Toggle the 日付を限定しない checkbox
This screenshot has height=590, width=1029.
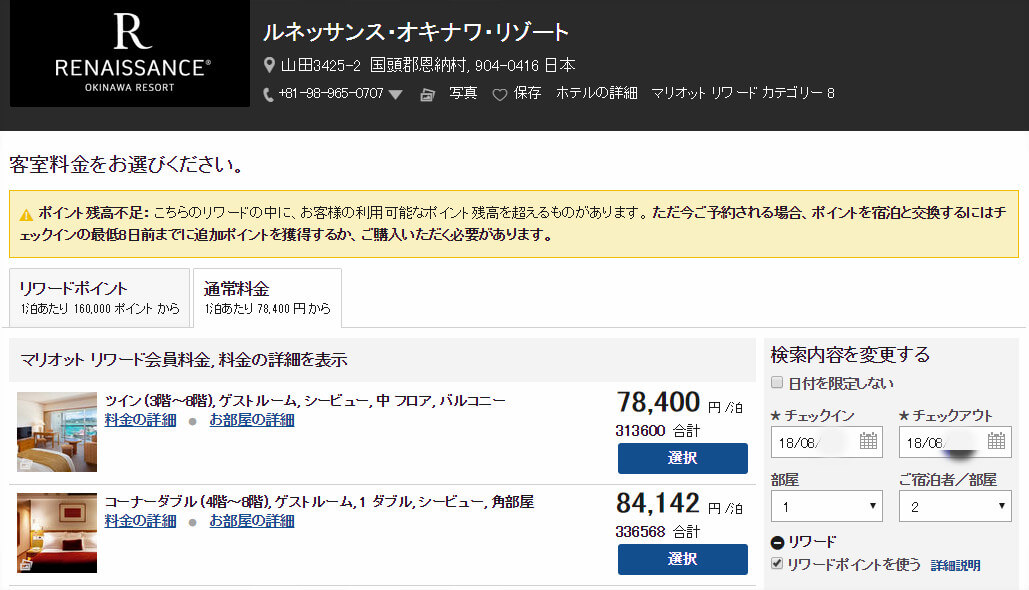click(778, 383)
